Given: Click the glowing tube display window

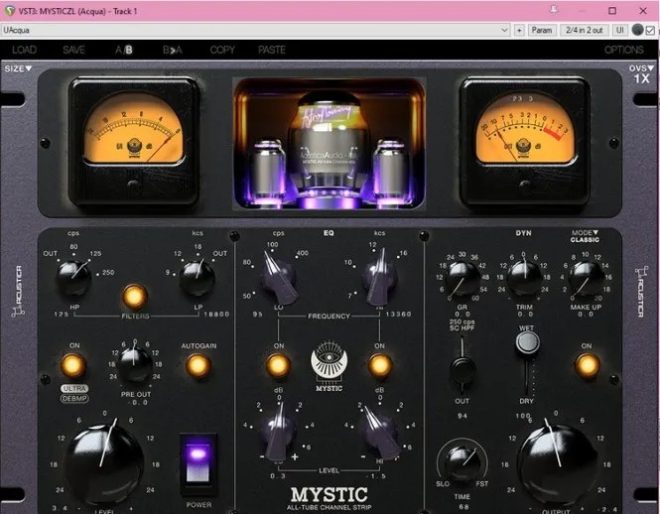Looking at the screenshot, I should tap(329, 143).
